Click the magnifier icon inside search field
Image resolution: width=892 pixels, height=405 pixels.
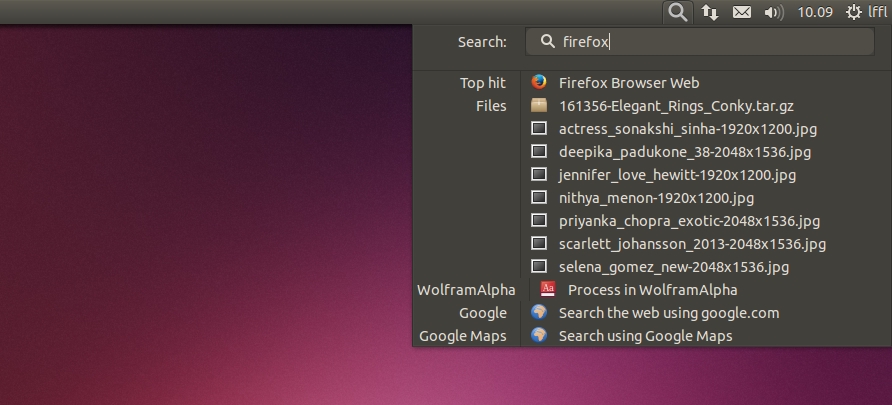[547, 41]
